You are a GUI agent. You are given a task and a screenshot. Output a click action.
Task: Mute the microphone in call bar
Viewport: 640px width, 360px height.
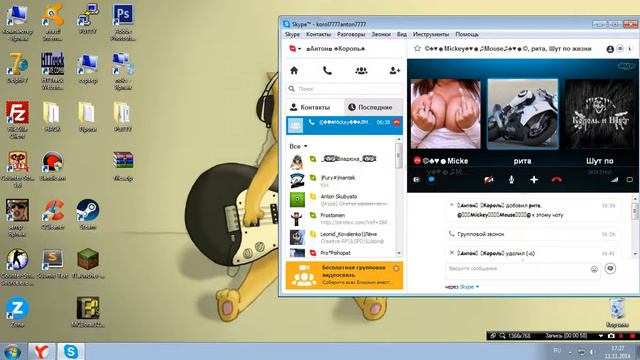(511, 180)
